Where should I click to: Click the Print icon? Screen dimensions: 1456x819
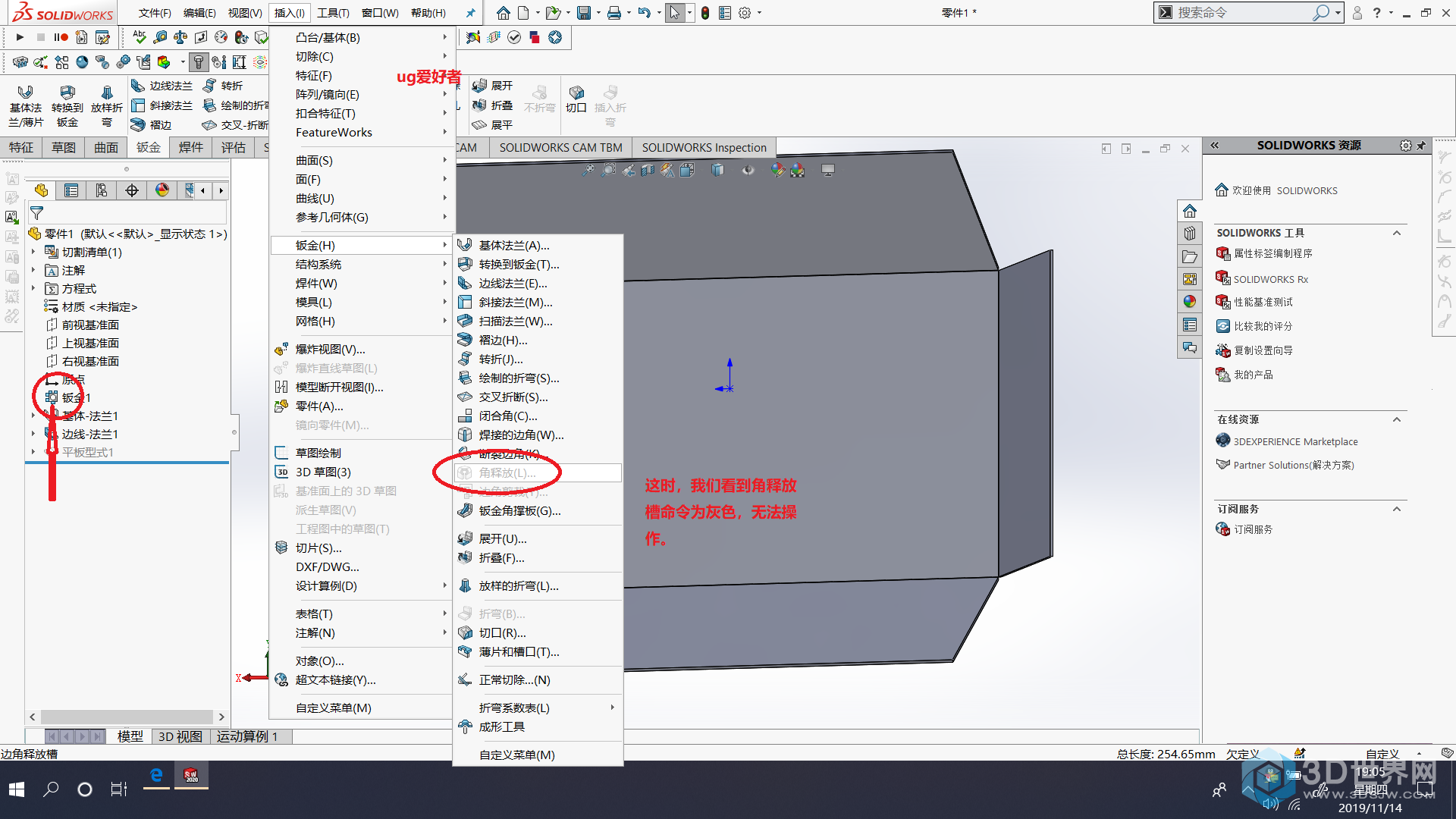click(x=614, y=13)
